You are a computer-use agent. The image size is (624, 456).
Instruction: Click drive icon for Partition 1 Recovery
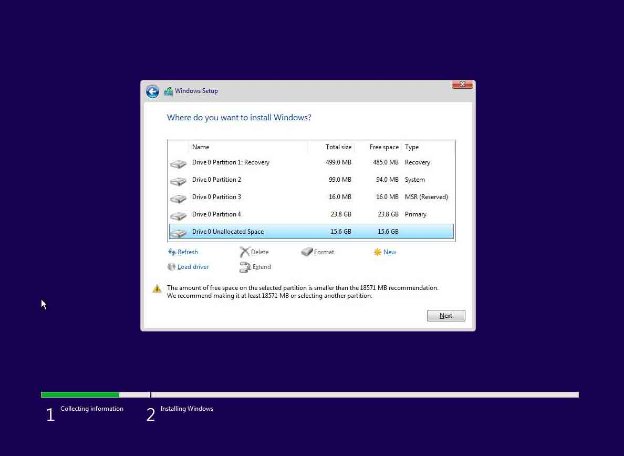178,164
